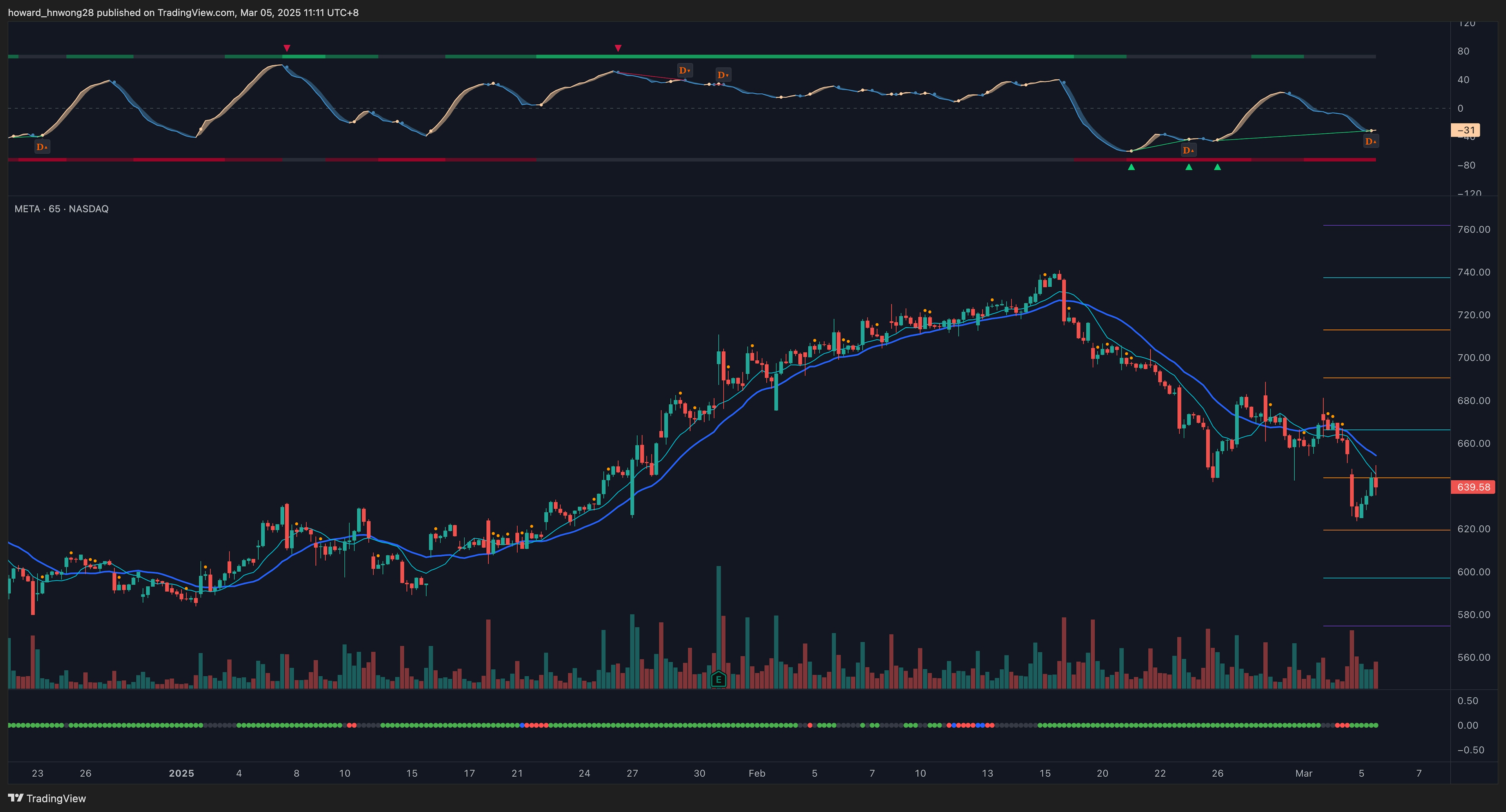Screen dimensions: 1506x812
Task: Click the red down triangle near Jan 8
Action: [x=286, y=48]
